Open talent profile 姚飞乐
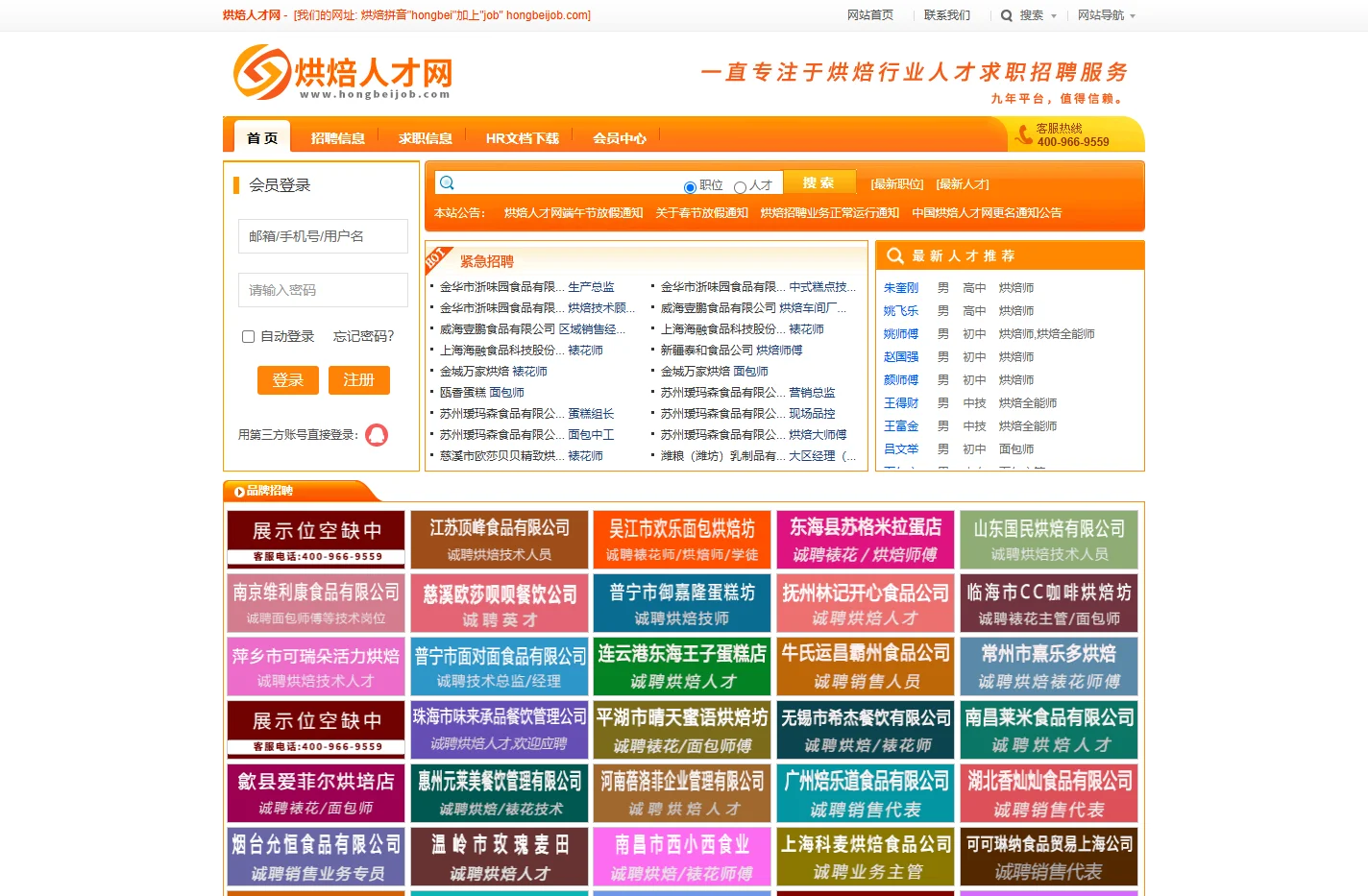The height and width of the screenshot is (896, 1368). (x=901, y=311)
